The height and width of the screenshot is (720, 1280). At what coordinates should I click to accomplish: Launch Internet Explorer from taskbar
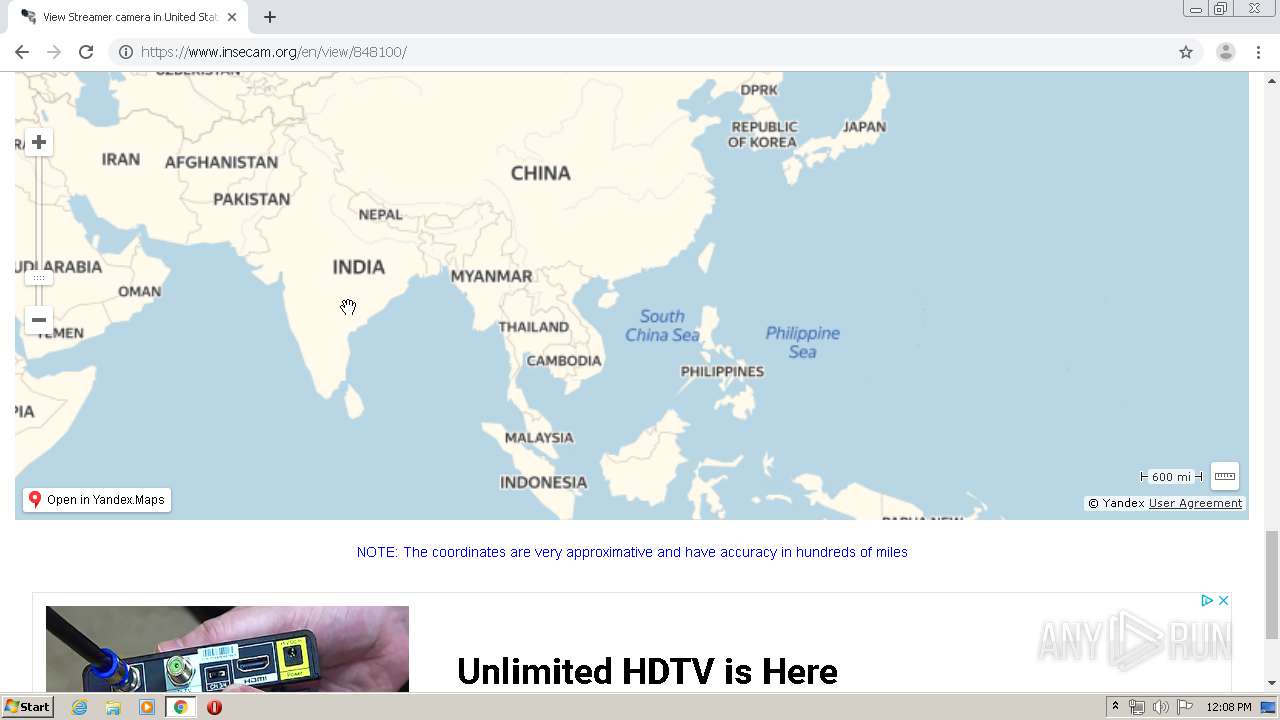pos(80,707)
